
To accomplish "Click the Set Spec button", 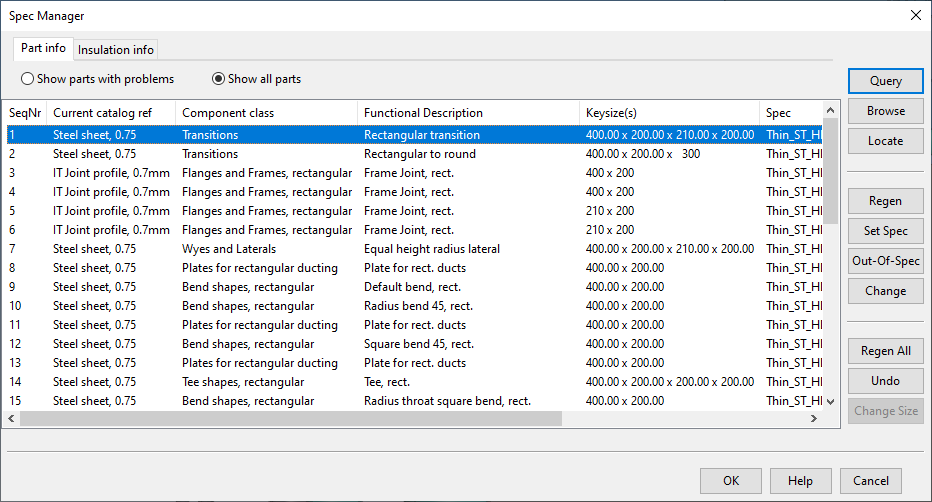I will tap(885, 231).
